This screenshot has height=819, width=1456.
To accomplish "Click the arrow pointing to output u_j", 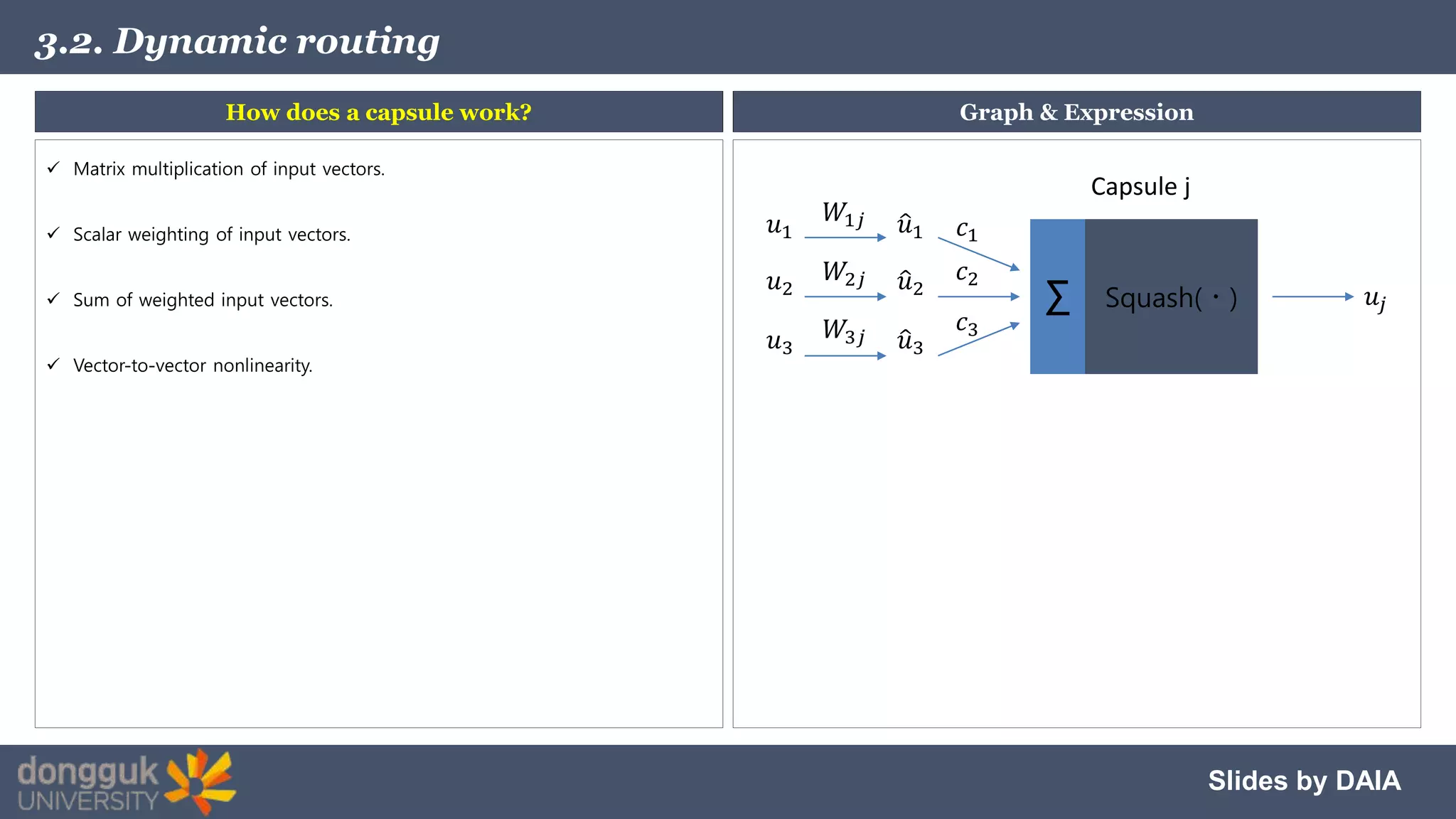I will 1312,296.
